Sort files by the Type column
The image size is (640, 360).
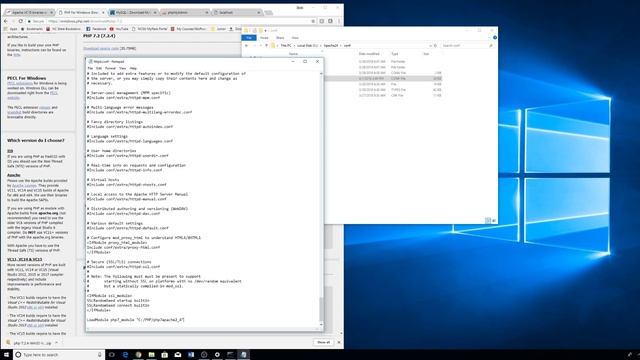[x=395, y=54]
